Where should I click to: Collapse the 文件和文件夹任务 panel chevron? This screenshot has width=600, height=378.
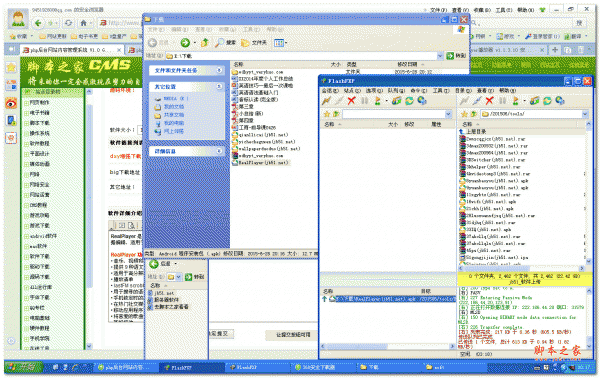219,70
